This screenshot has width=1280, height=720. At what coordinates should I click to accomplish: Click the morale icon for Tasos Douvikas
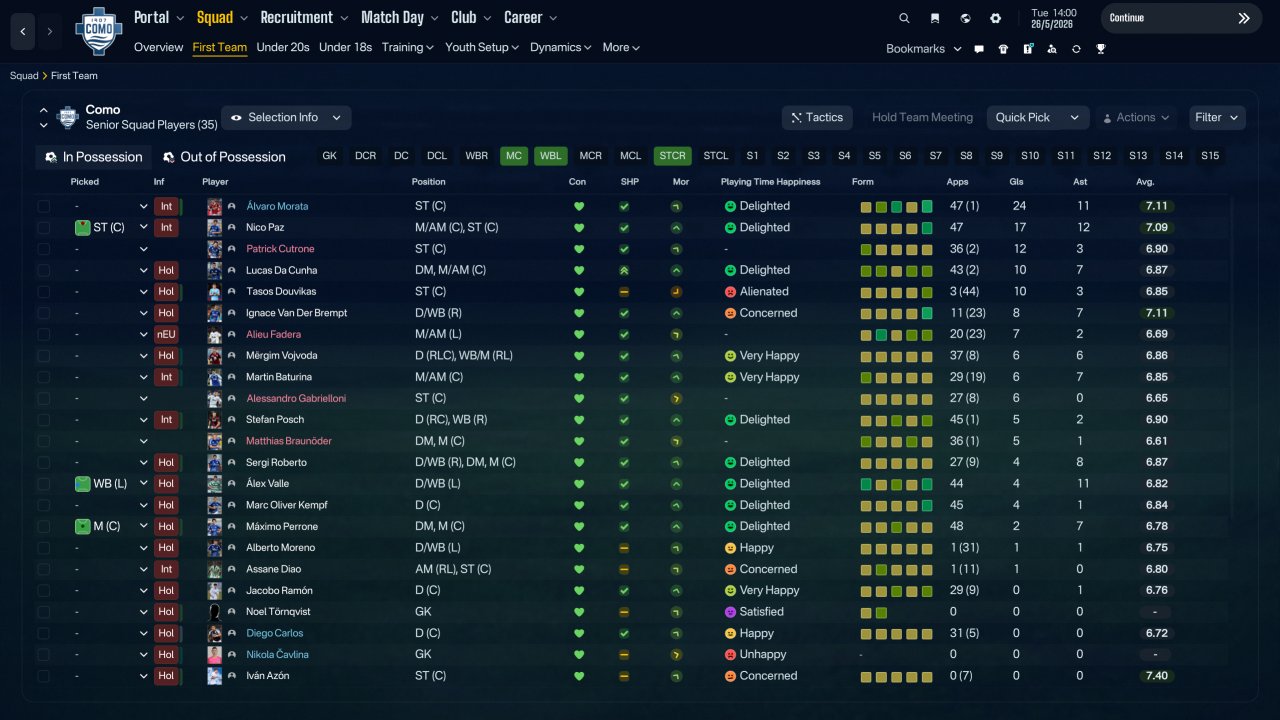click(677, 292)
